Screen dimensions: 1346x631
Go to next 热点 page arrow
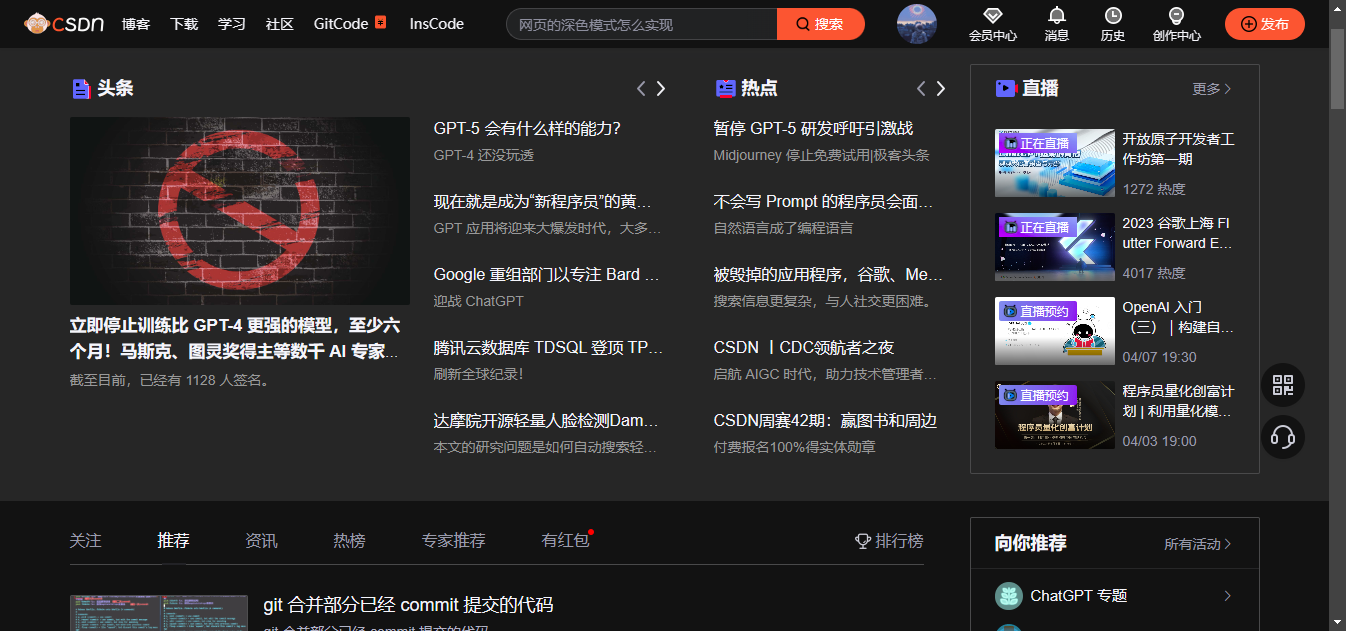coord(940,89)
